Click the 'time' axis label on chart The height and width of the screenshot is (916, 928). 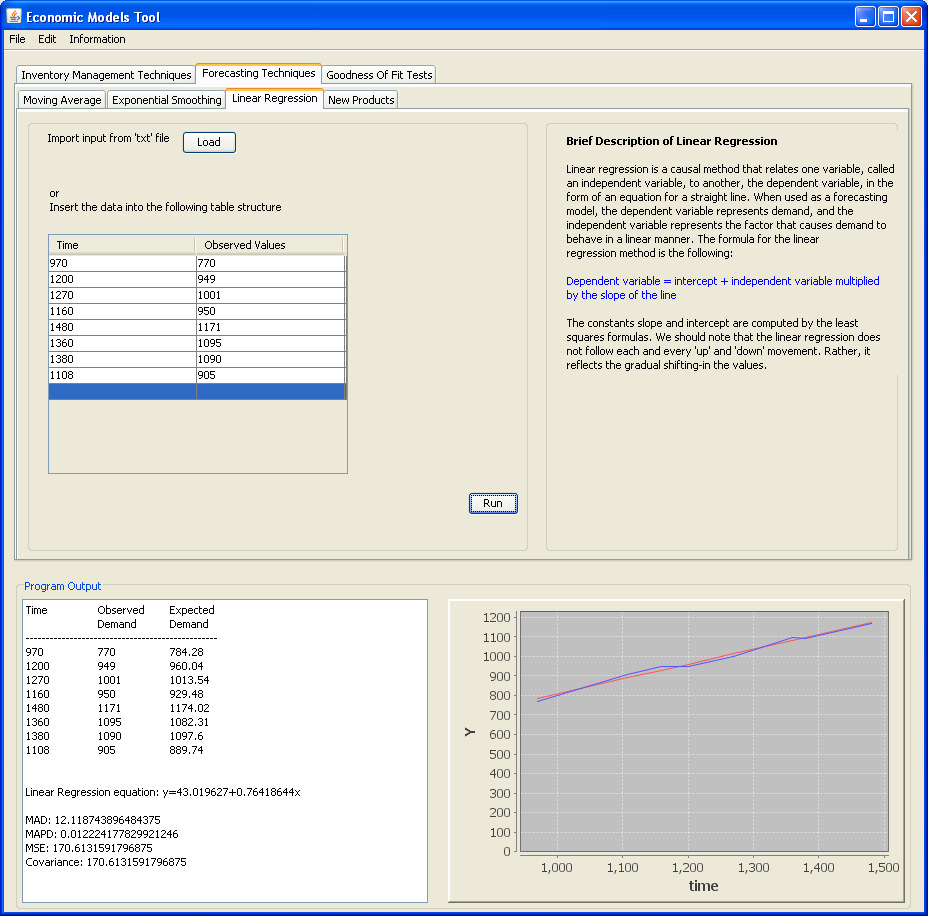(x=703, y=886)
